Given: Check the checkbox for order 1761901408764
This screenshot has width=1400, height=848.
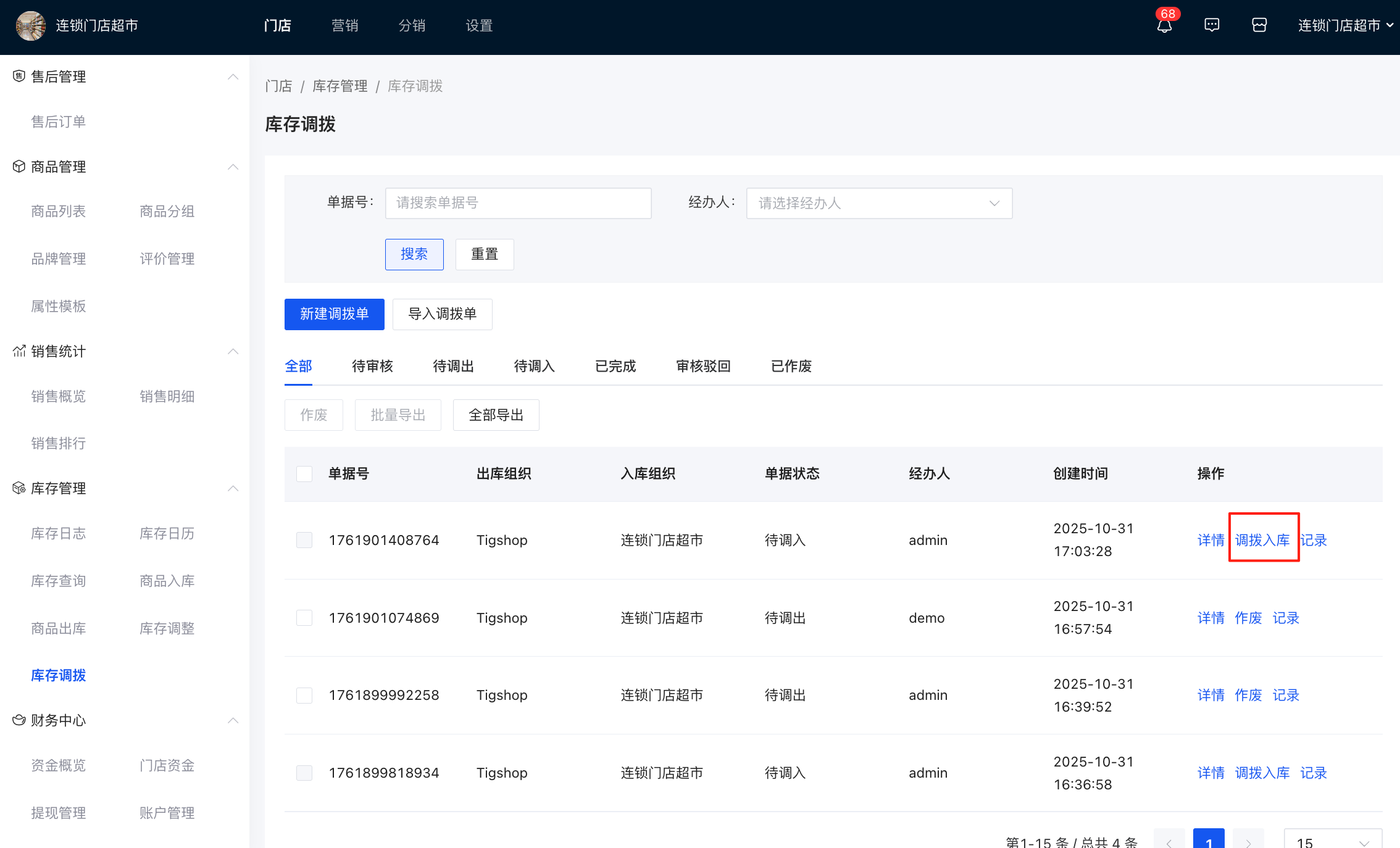Looking at the screenshot, I should click(x=304, y=539).
